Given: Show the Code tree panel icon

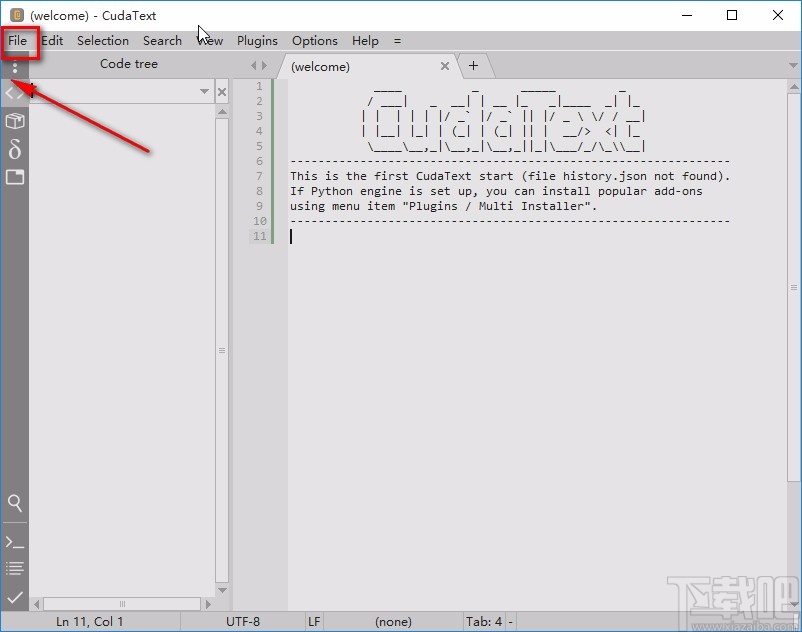Looking at the screenshot, I should click(15, 93).
